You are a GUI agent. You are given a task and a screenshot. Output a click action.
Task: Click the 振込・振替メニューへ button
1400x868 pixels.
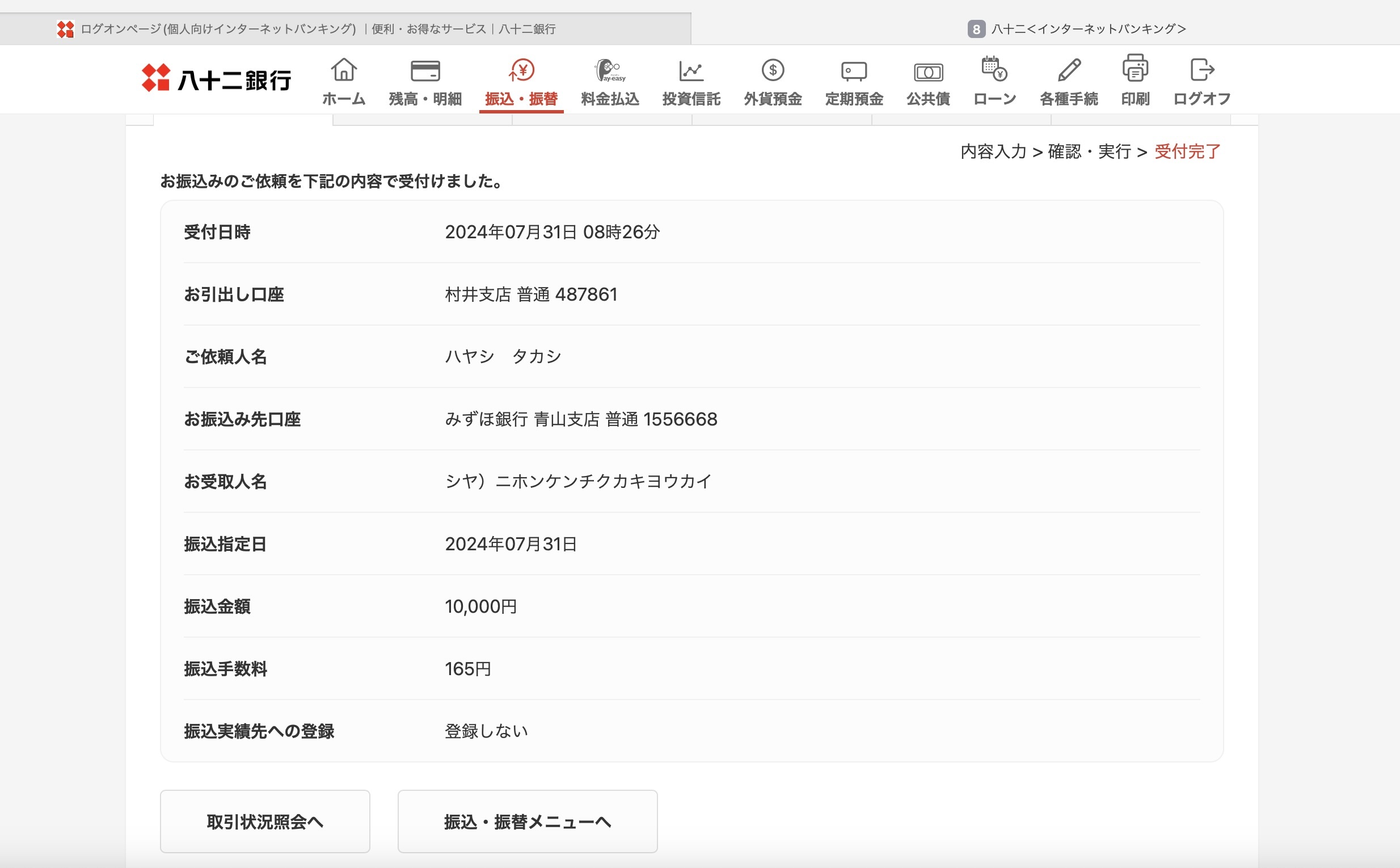click(528, 821)
